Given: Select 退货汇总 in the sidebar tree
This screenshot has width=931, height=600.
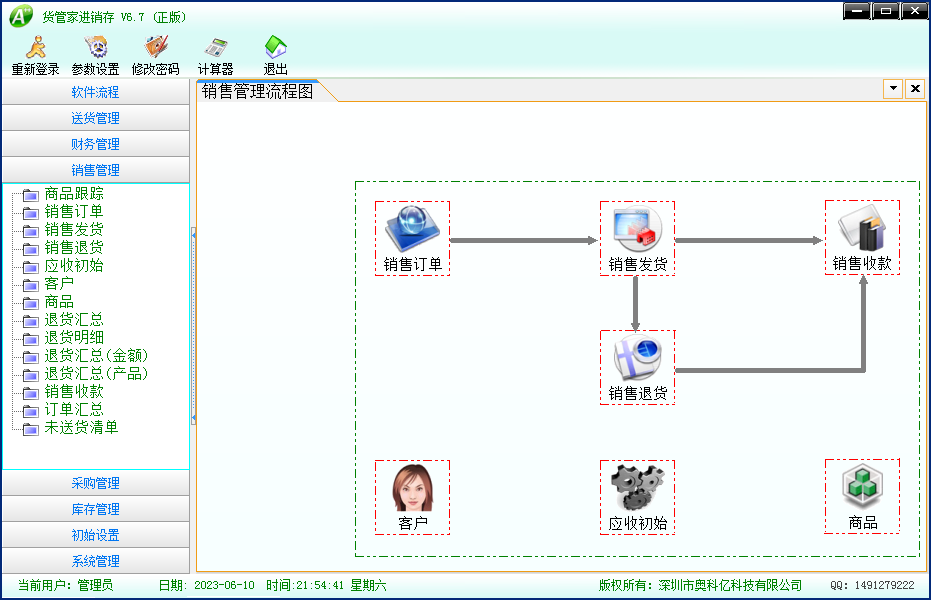Looking at the screenshot, I should pyautogui.click(x=74, y=320).
